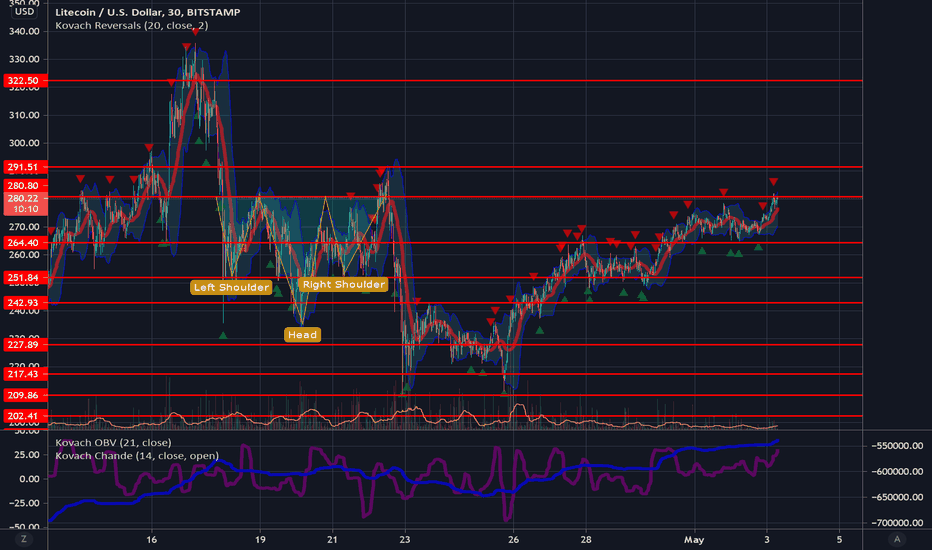The width and height of the screenshot is (932, 550).
Task: Click the May label on the time axis
Action: point(694,540)
